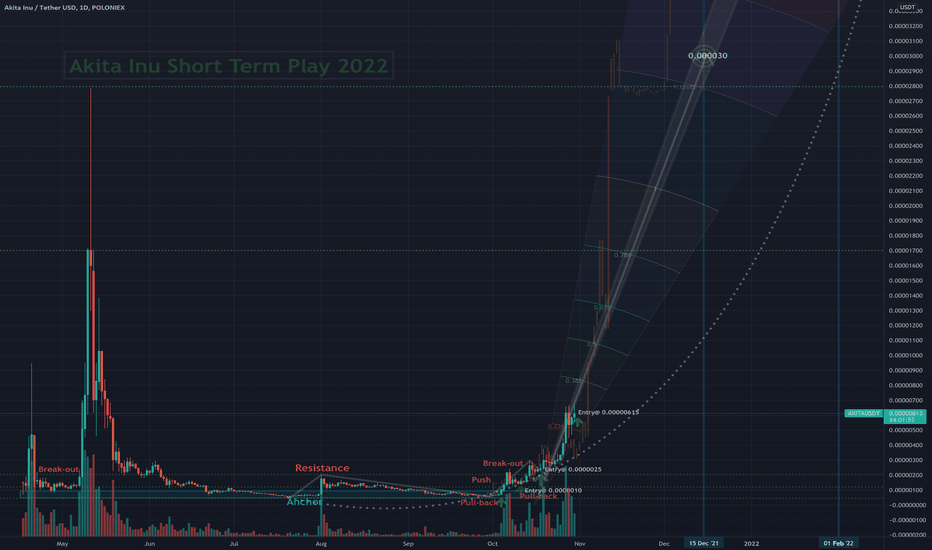Image resolution: width=932 pixels, height=550 pixels.
Task: Select the 'Break-out' label near the October candles
Action: tap(503, 463)
